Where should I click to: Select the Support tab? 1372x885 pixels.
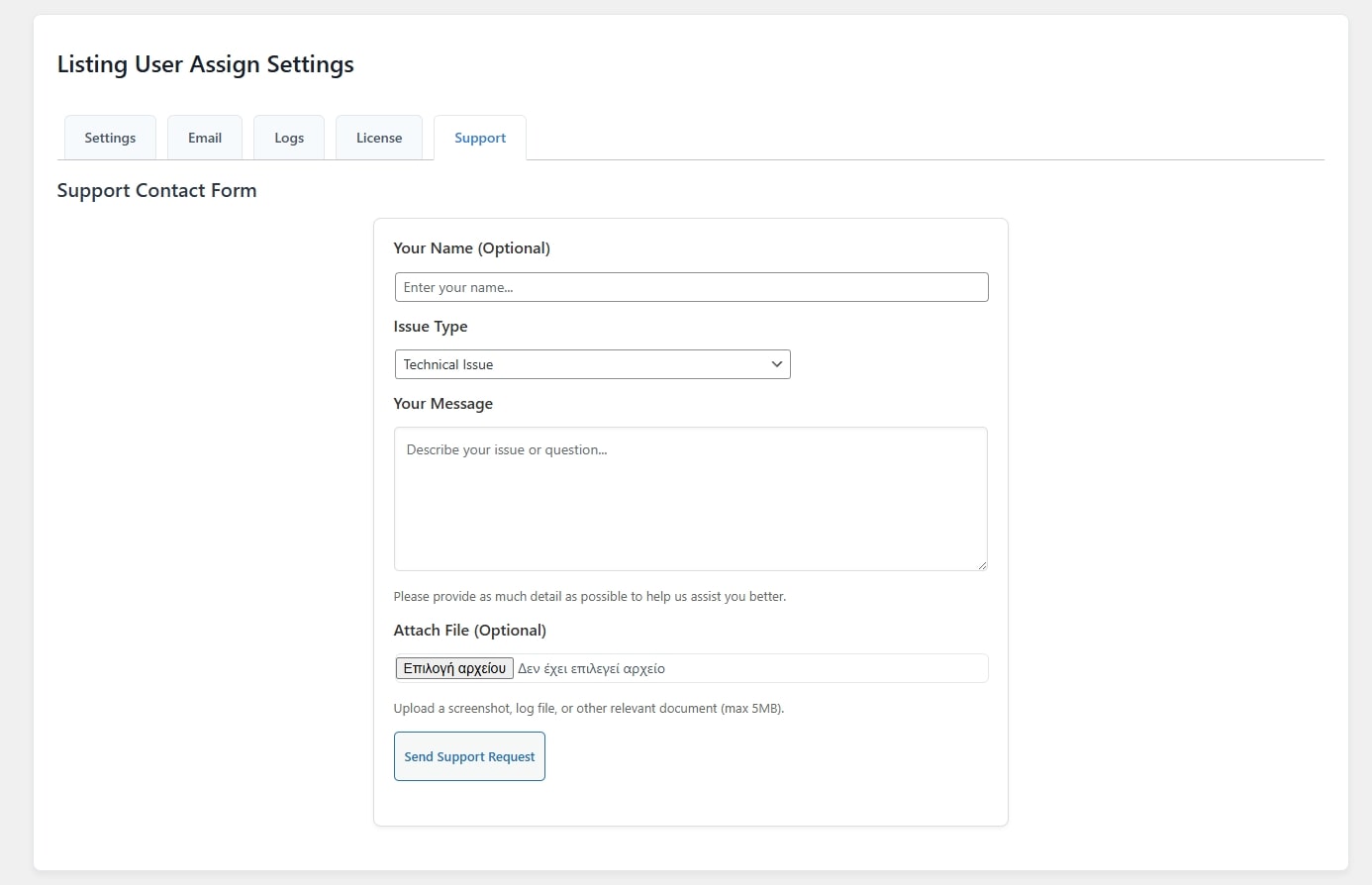[480, 138]
